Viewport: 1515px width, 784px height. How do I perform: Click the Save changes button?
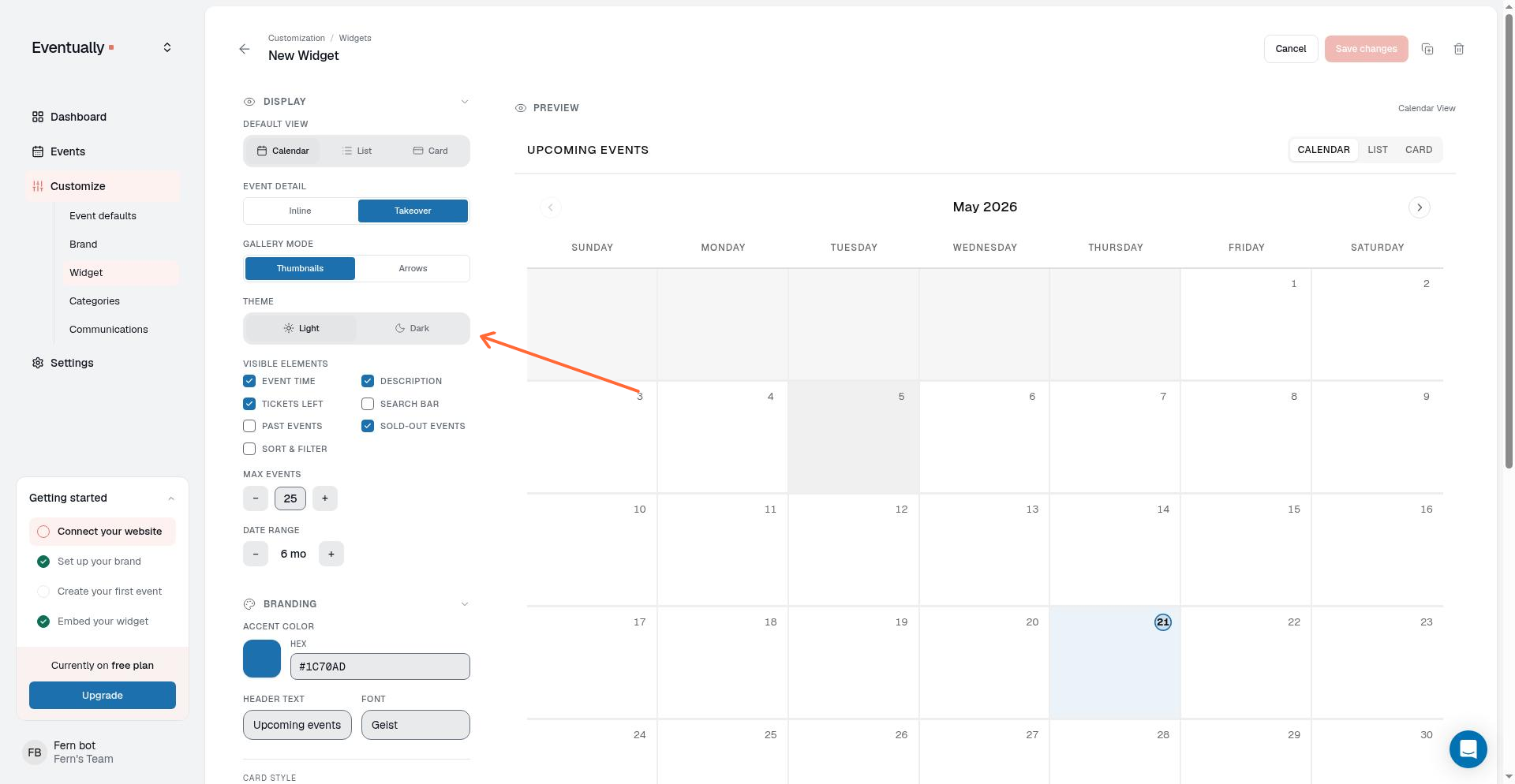[x=1366, y=49]
